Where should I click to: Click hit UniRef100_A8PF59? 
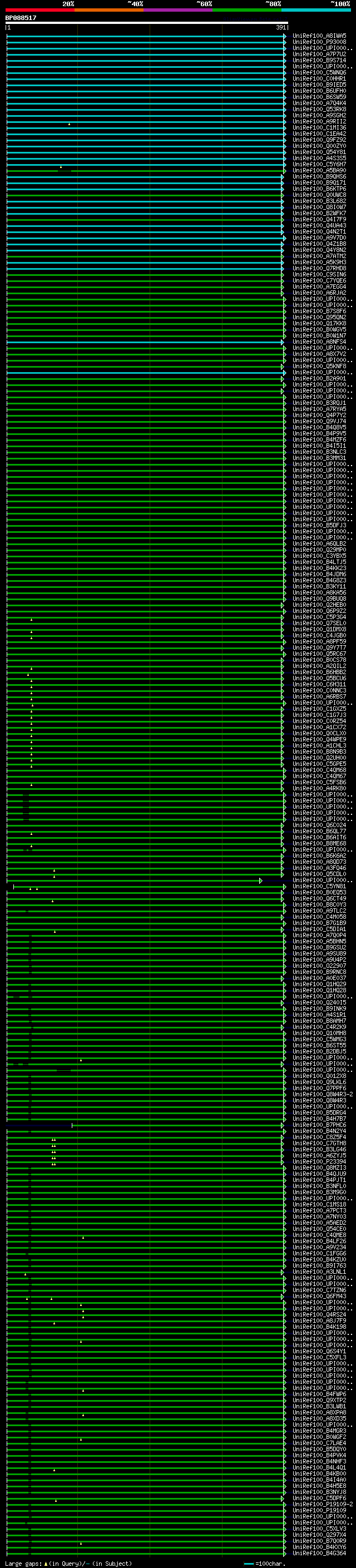click(319, 641)
